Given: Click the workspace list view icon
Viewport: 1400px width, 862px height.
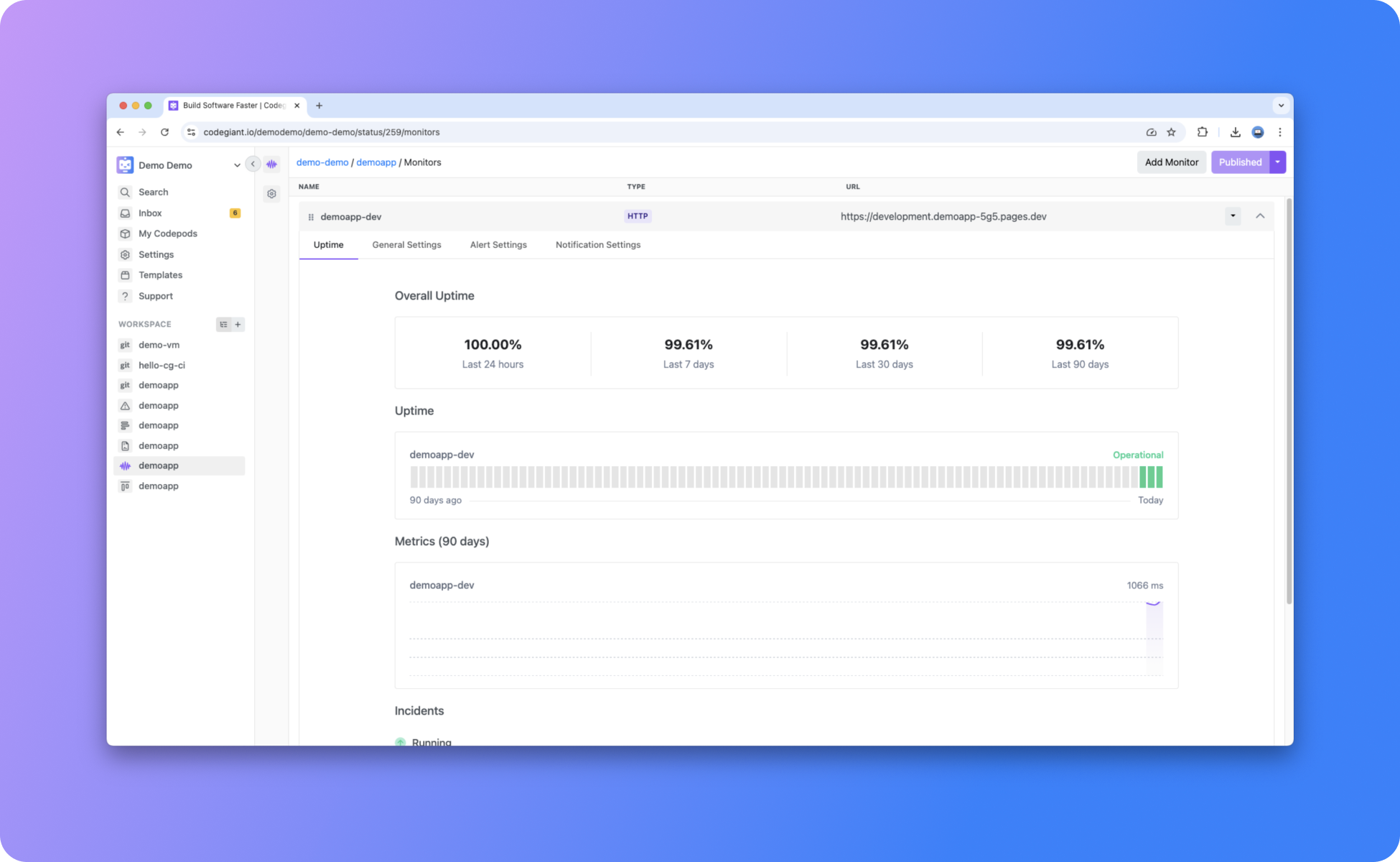Looking at the screenshot, I should [x=223, y=325].
